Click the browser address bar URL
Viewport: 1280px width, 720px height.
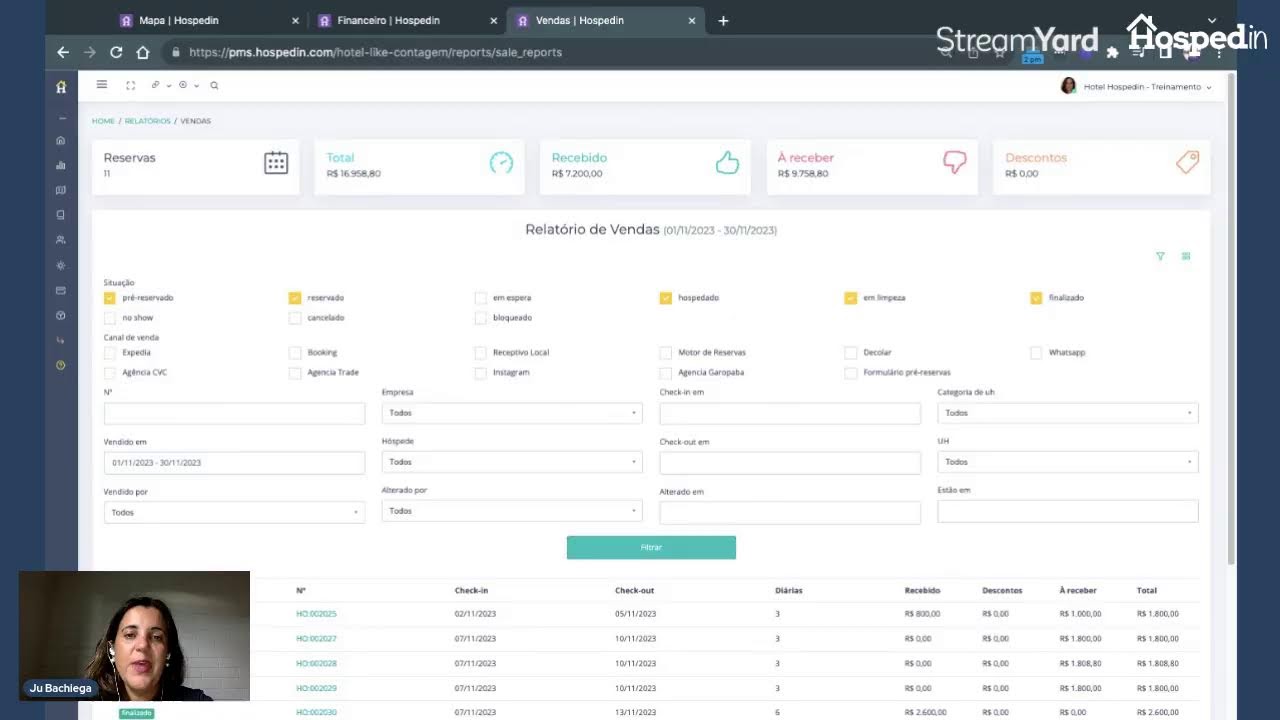(375, 52)
